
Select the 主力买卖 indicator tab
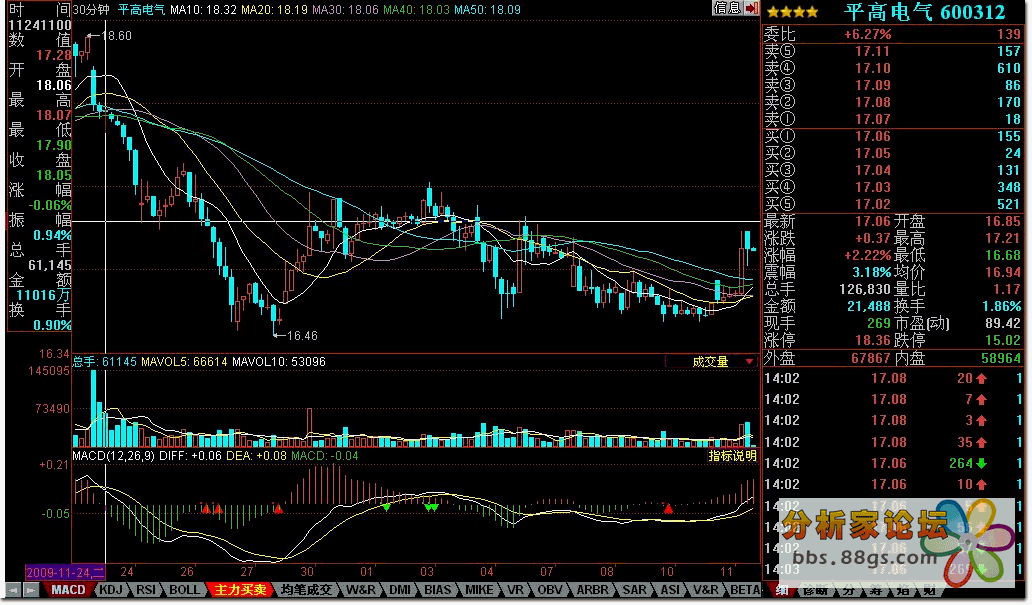pos(240,590)
